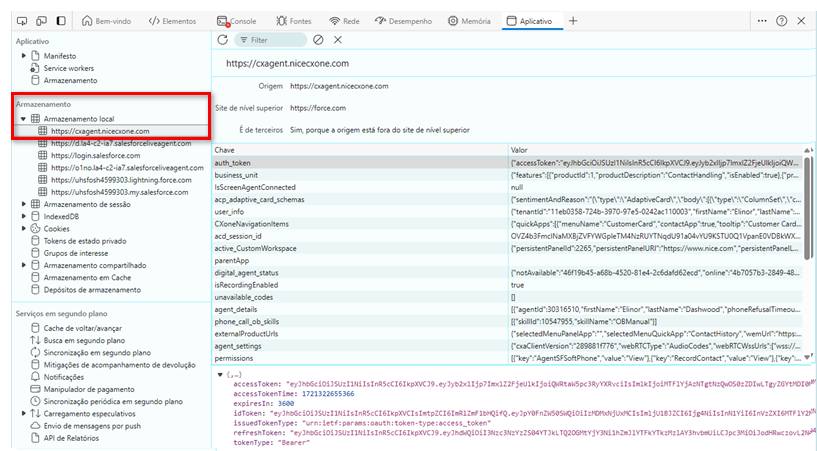Sort by the Chave column header
Screen dimensions: 817x451
click(x=360, y=150)
